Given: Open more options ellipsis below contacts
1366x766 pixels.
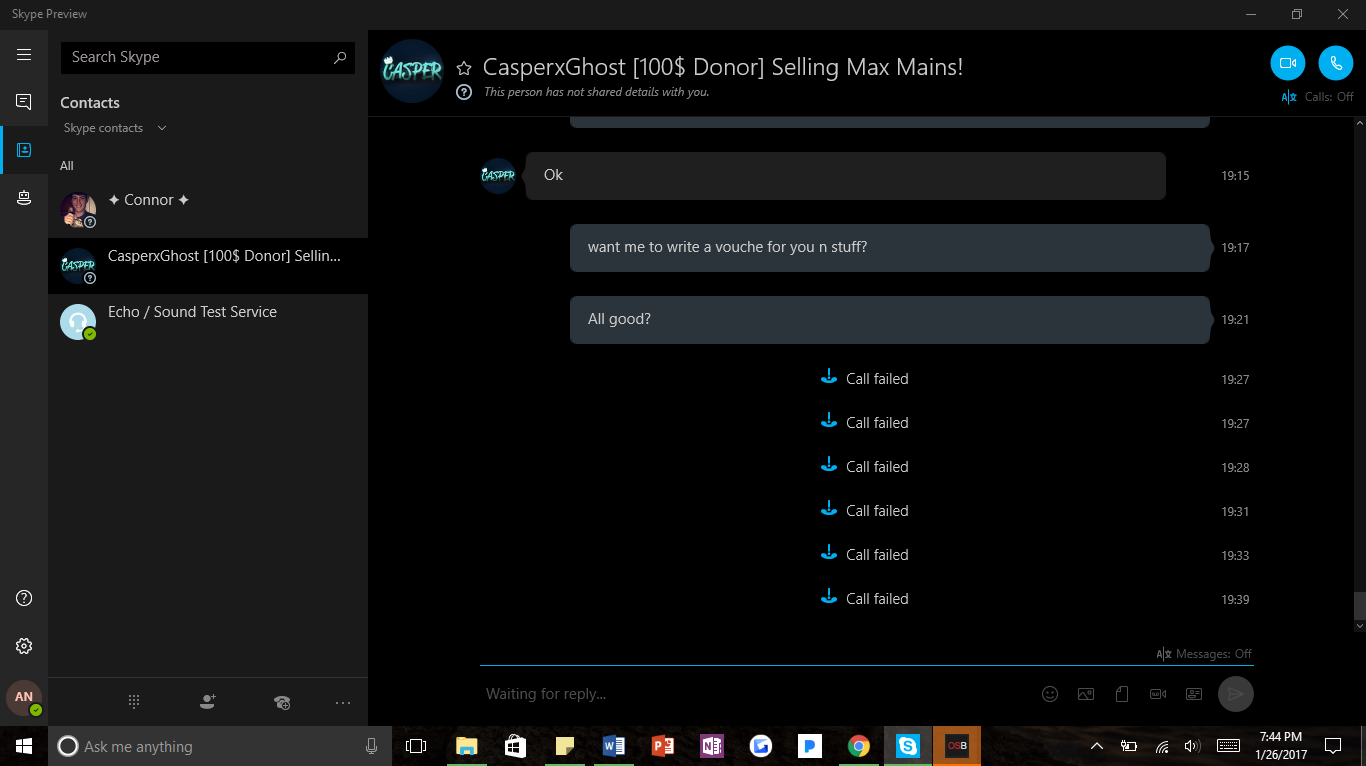Looking at the screenshot, I should point(343,702).
